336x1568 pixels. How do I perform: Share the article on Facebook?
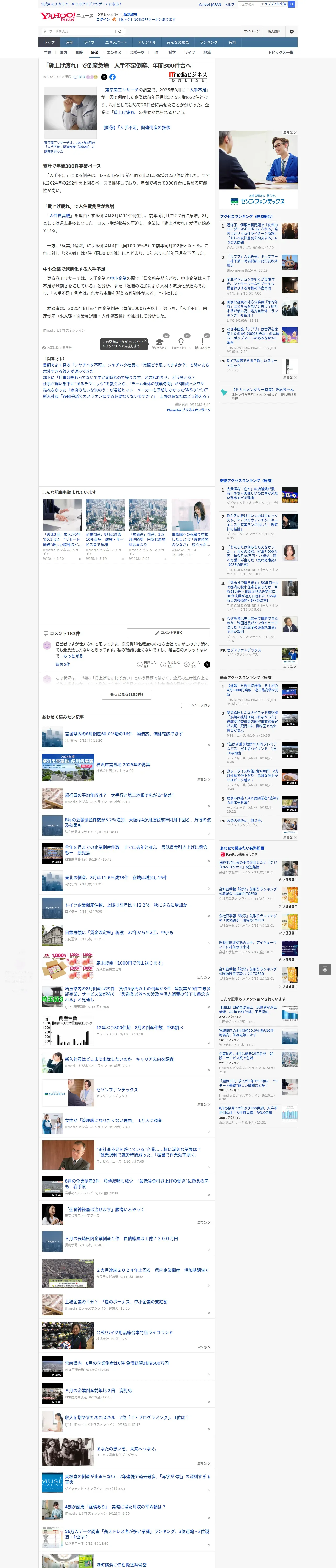click(x=112, y=77)
